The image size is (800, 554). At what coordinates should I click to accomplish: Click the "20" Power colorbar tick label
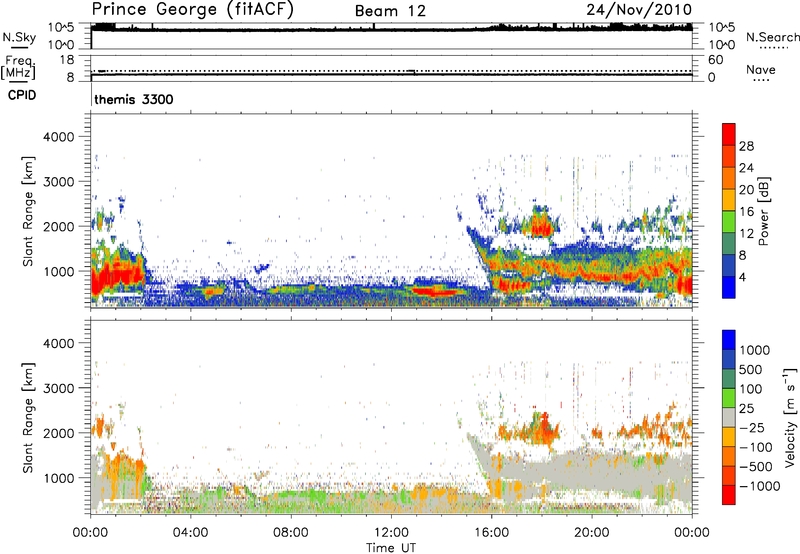[746, 190]
